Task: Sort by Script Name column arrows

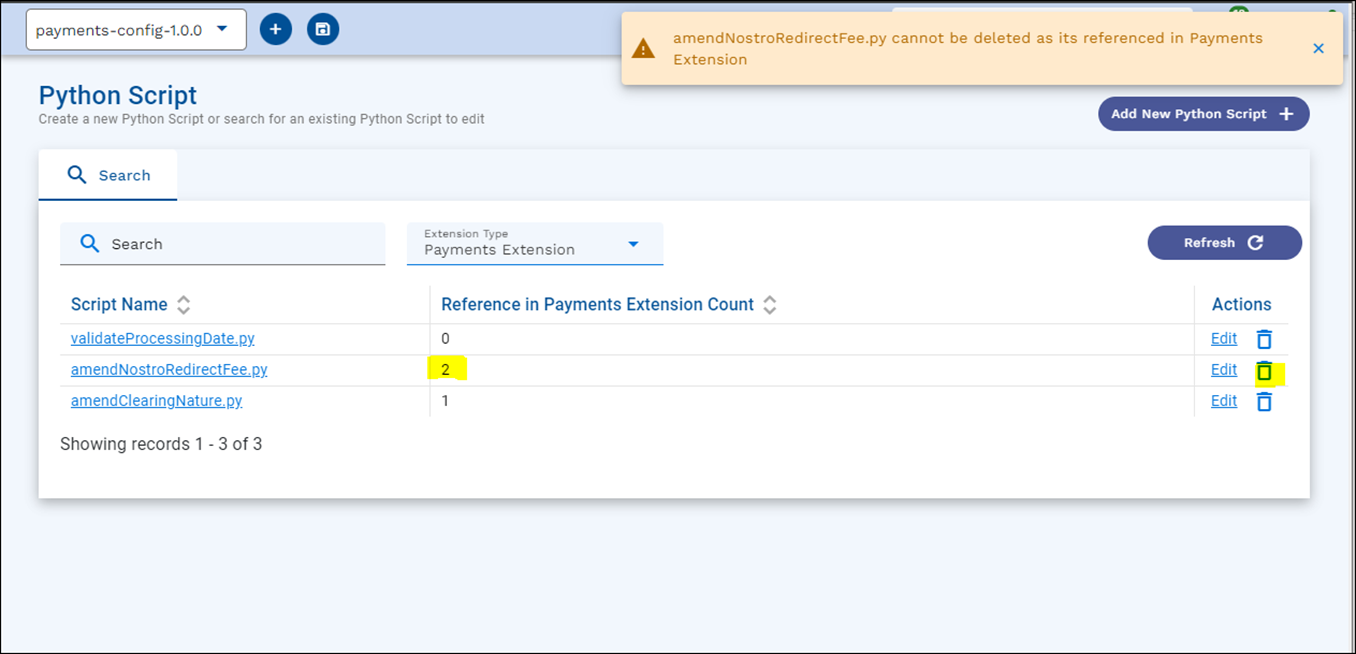Action: tap(183, 305)
